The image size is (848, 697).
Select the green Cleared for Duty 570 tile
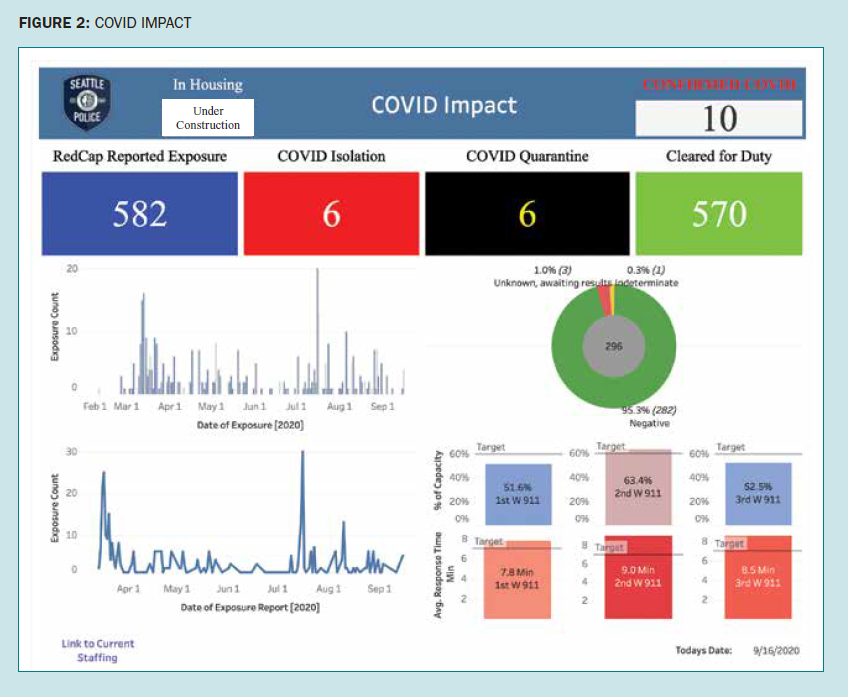coord(719,213)
